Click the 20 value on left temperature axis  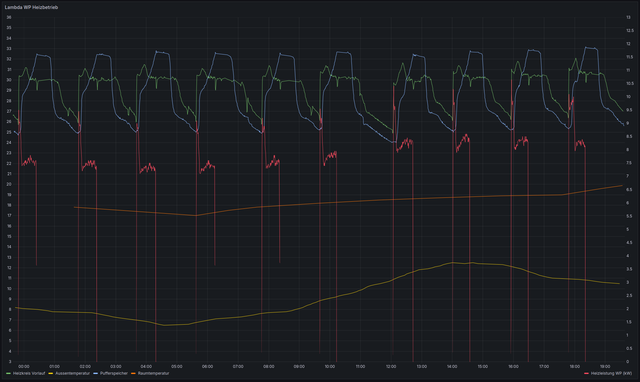9,184
